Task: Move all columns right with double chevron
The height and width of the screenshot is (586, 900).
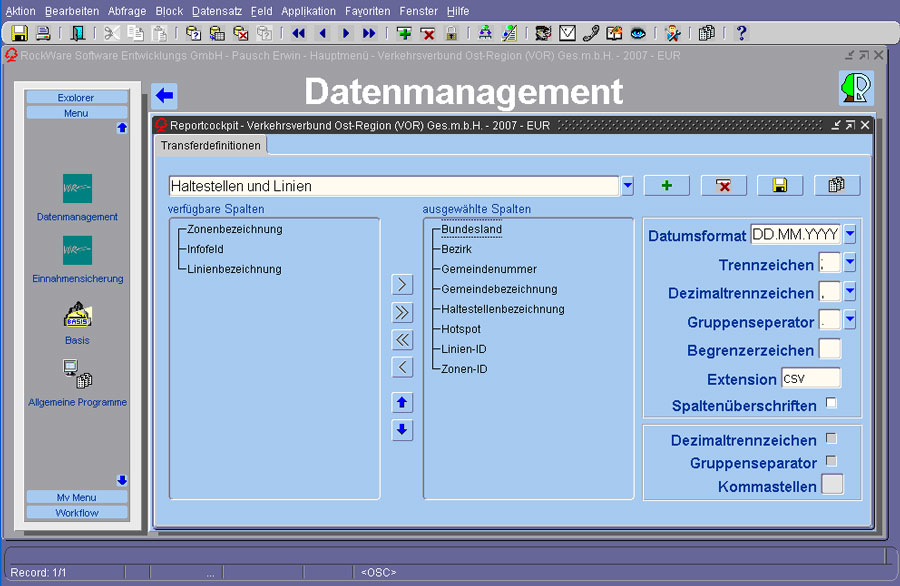Action: tap(402, 312)
